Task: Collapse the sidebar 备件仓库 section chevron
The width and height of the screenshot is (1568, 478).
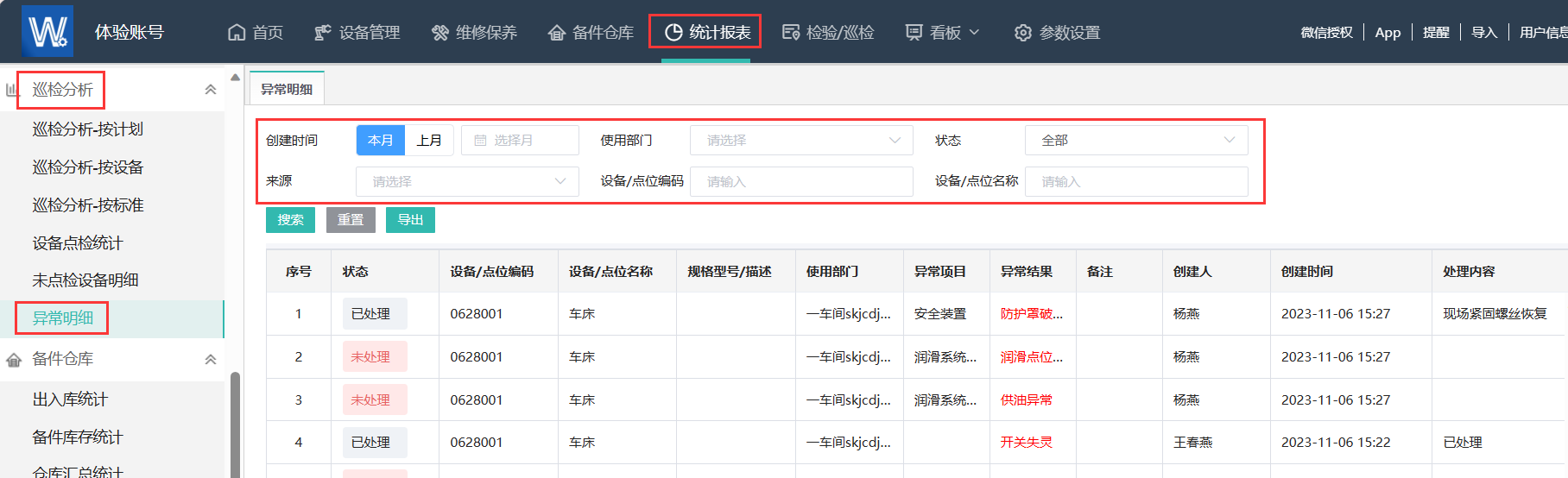Action: (210, 360)
